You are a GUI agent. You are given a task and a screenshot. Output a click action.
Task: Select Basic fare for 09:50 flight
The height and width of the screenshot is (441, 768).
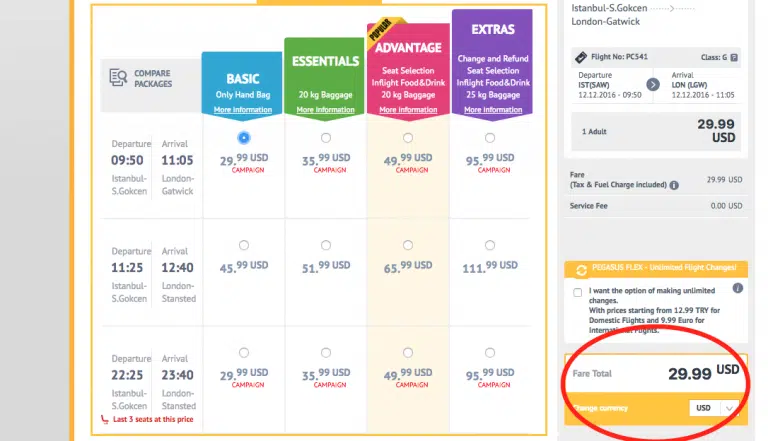coord(244,137)
